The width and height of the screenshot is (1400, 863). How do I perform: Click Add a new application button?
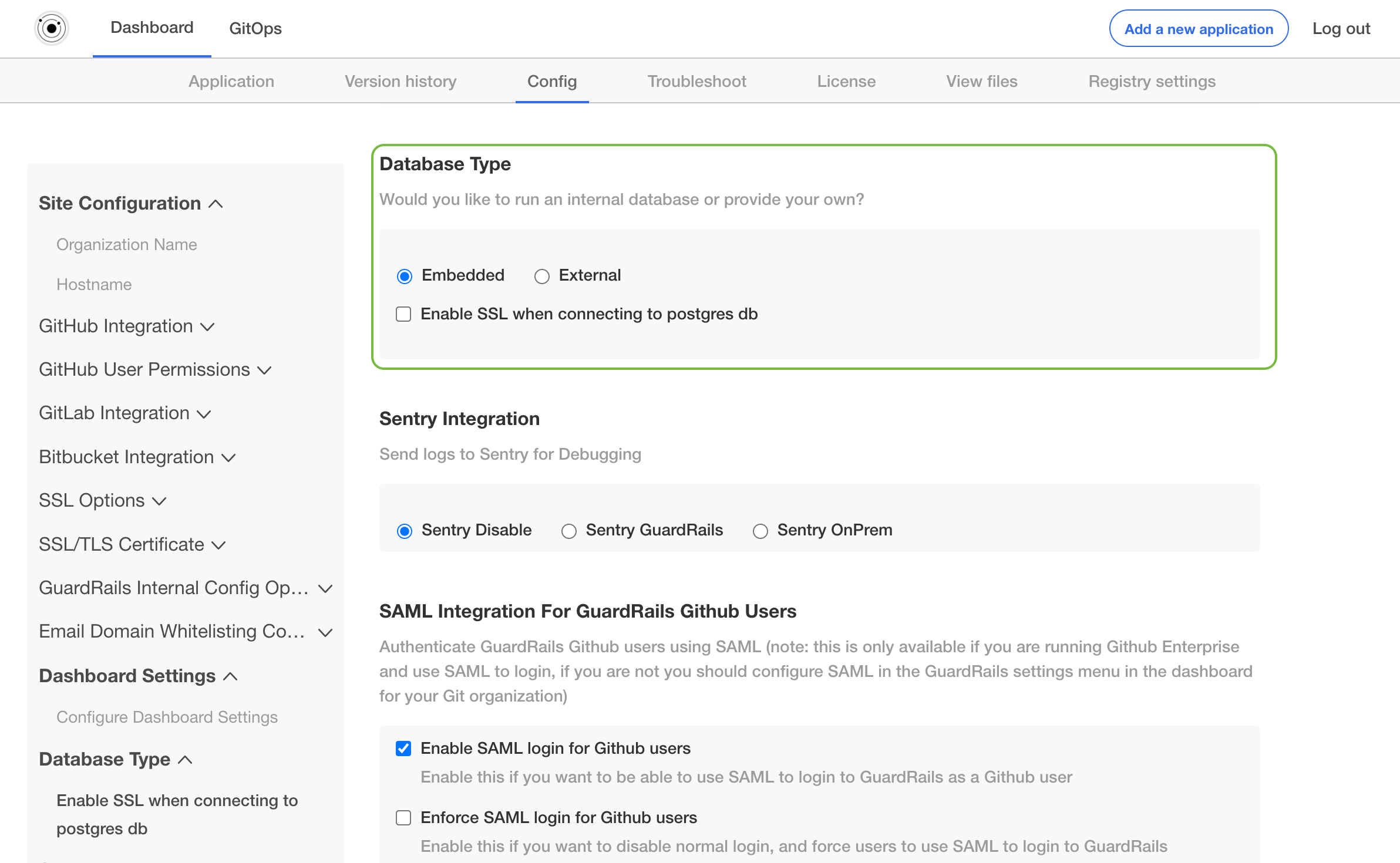click(x=1199, y=28)
